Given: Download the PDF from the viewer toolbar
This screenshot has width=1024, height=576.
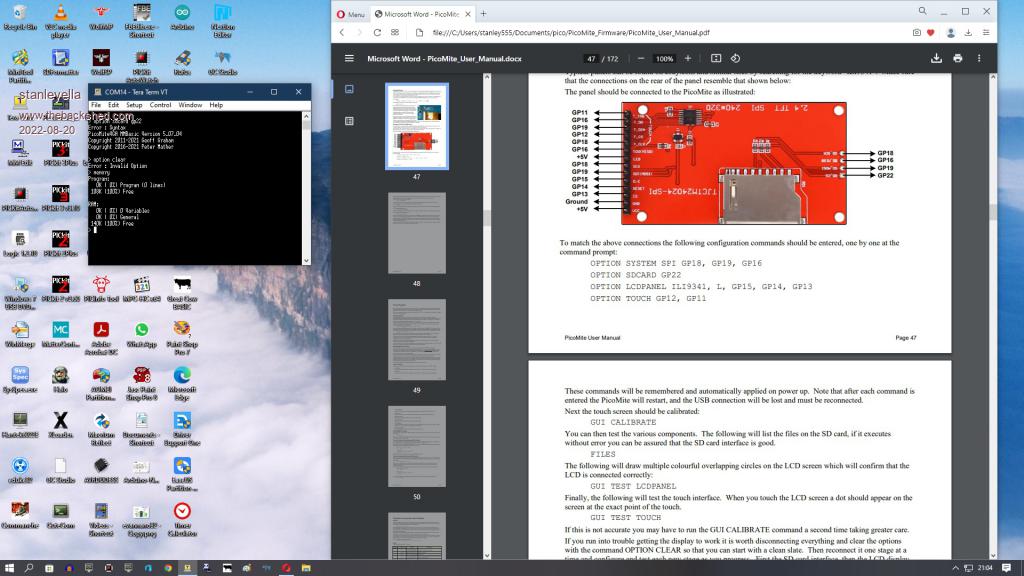Looking at the screenshot, I should pyautogui.click(x=936, y=59).
